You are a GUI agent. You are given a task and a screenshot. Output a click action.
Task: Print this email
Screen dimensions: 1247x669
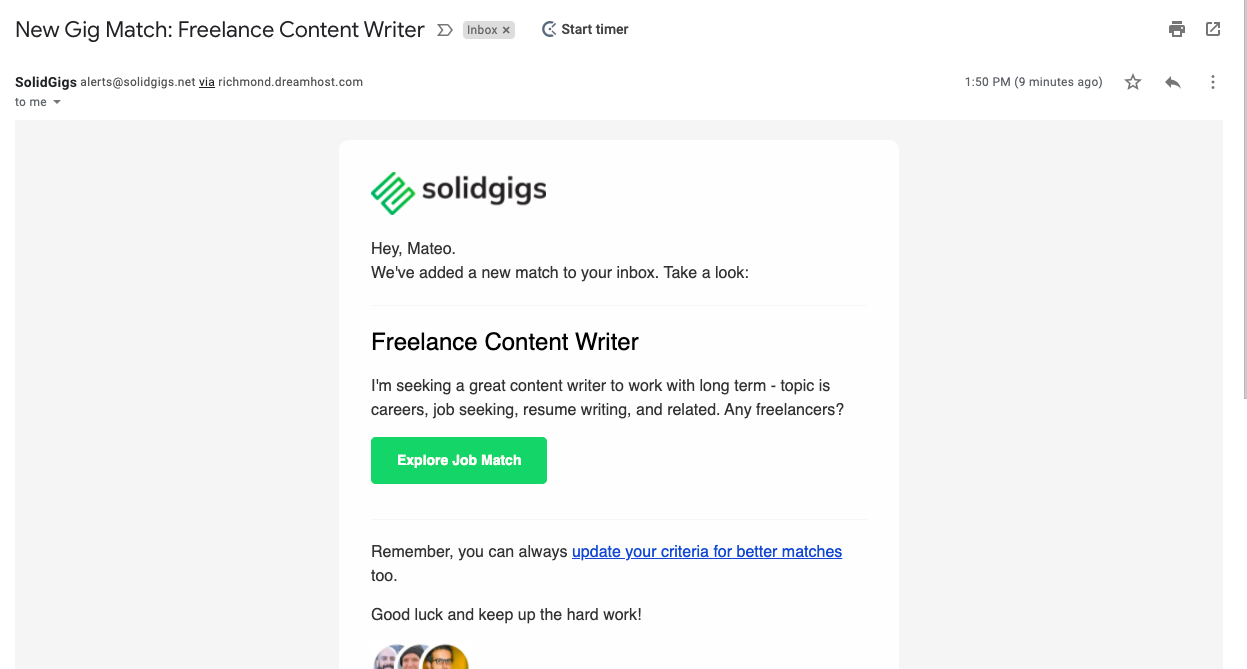pyautogui.click(x=1177, y=29)
